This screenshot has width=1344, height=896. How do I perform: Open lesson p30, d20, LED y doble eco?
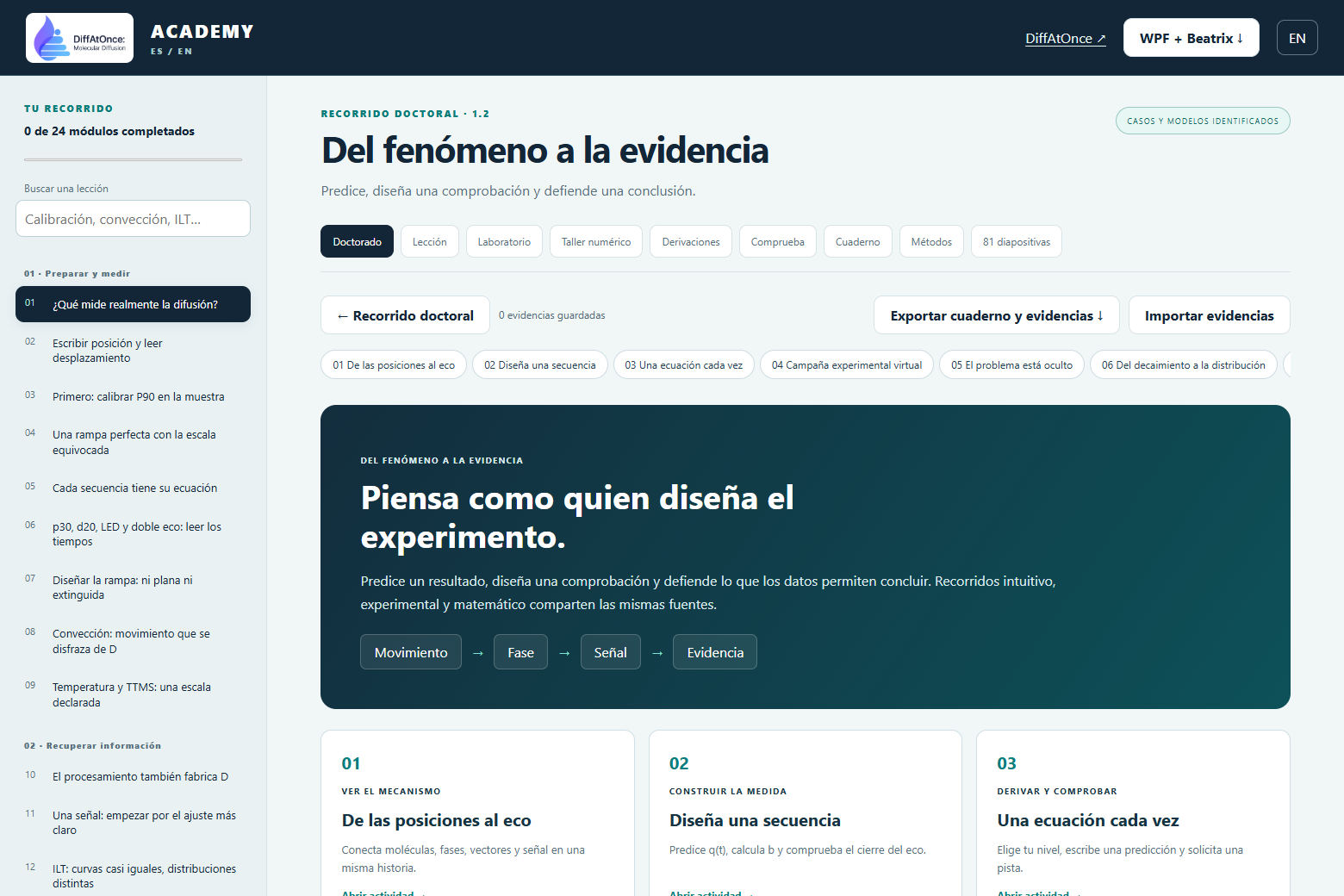click(x=133, y=534)
